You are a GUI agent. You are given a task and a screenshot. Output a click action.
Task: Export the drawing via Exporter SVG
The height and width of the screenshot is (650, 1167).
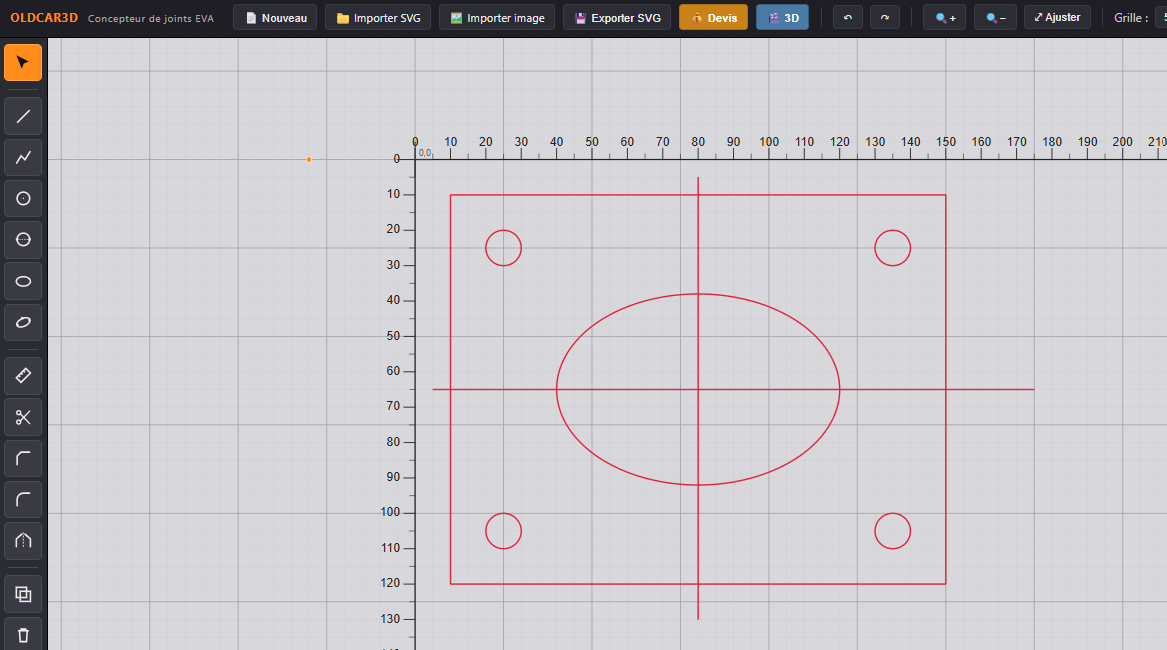[617, 17]
